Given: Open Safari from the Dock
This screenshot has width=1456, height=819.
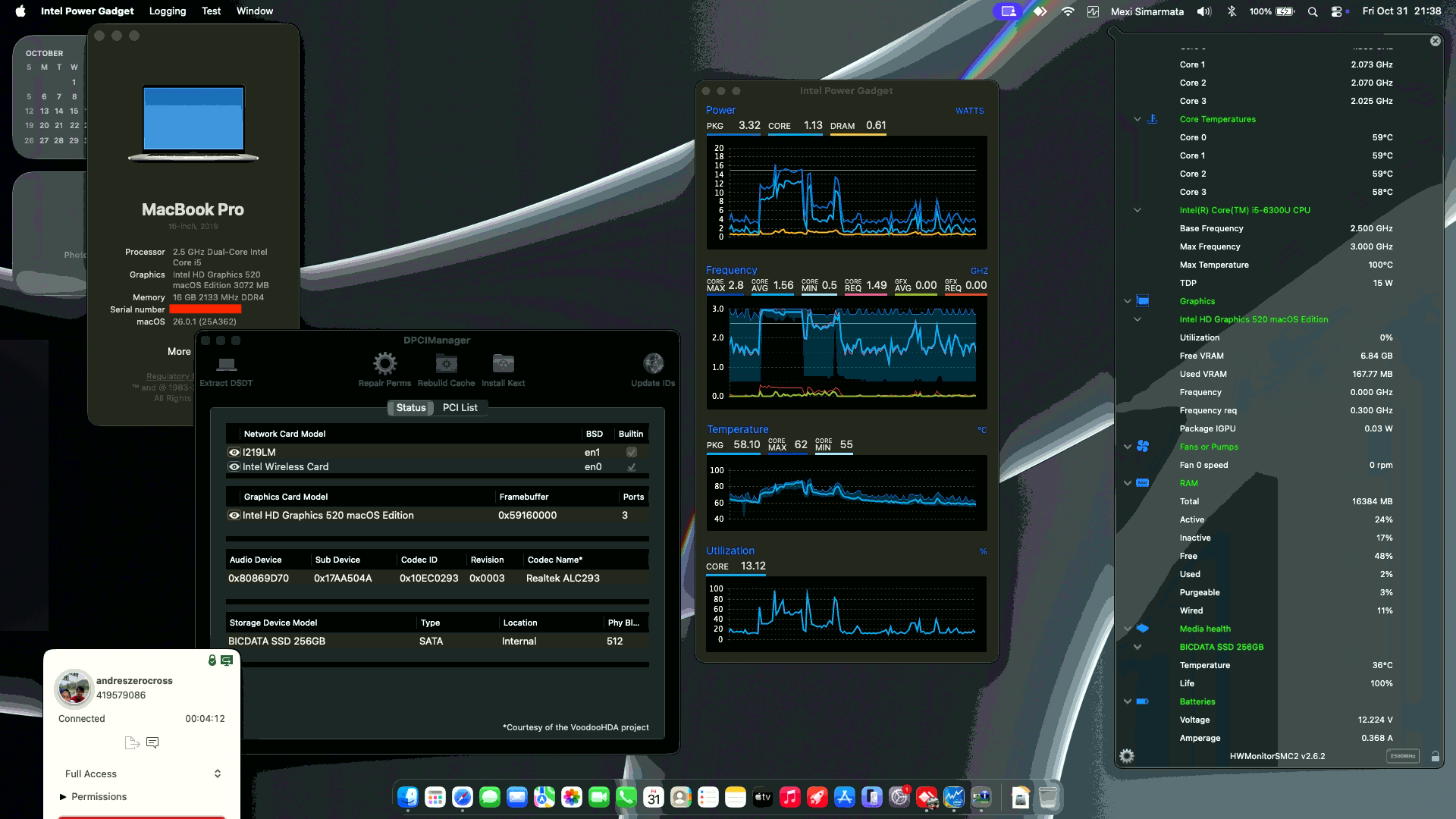Looking at the screenshot, I should (x=463, y=797).
